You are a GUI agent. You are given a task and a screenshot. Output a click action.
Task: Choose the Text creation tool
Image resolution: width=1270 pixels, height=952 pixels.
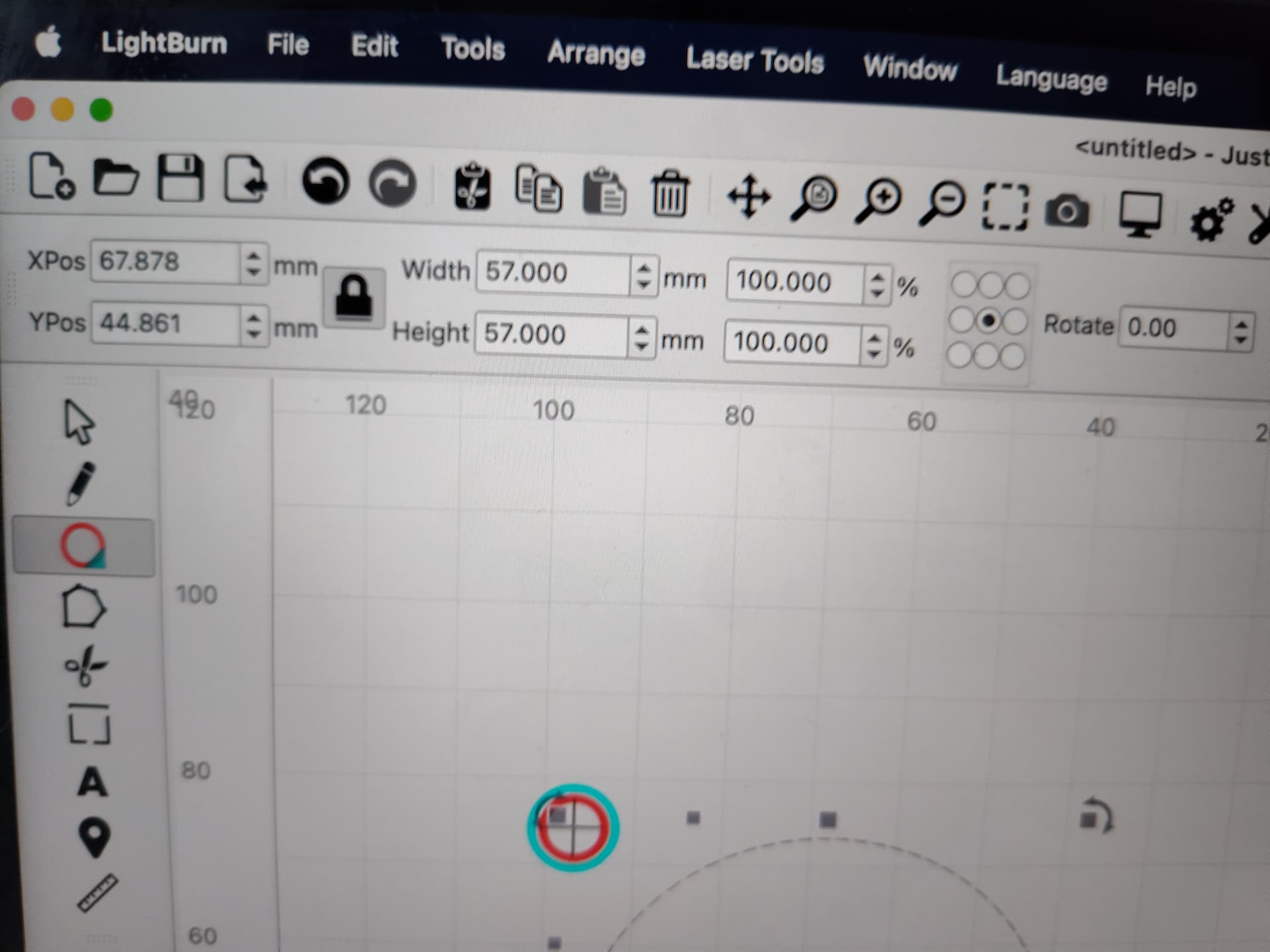(x=92, y=782)
